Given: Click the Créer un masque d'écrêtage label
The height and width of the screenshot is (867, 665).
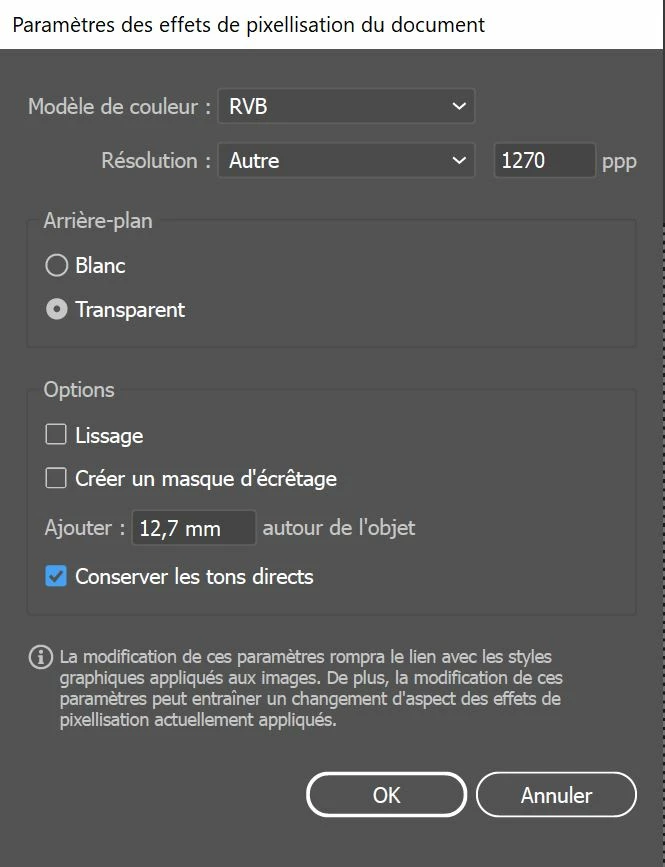Looking at the screenshot, I should 206,479.
